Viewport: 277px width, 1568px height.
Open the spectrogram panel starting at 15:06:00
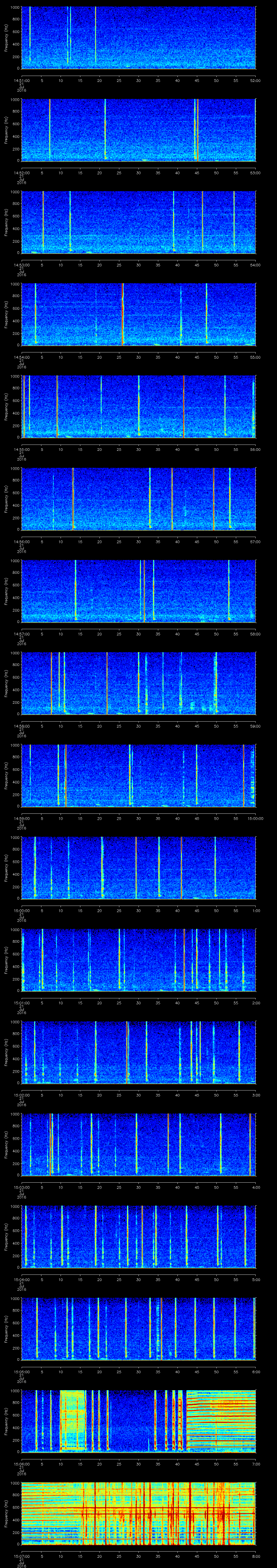pos(139,1421)
